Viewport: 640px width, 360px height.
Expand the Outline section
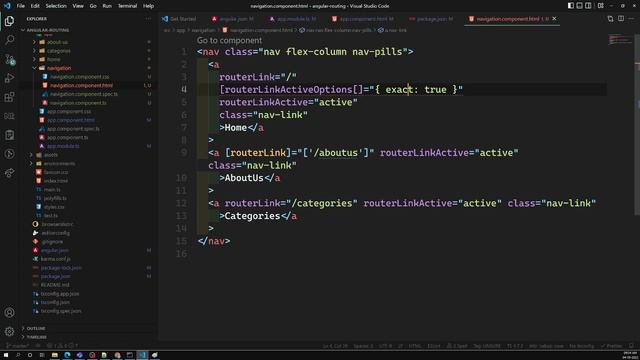pos(36,328)
